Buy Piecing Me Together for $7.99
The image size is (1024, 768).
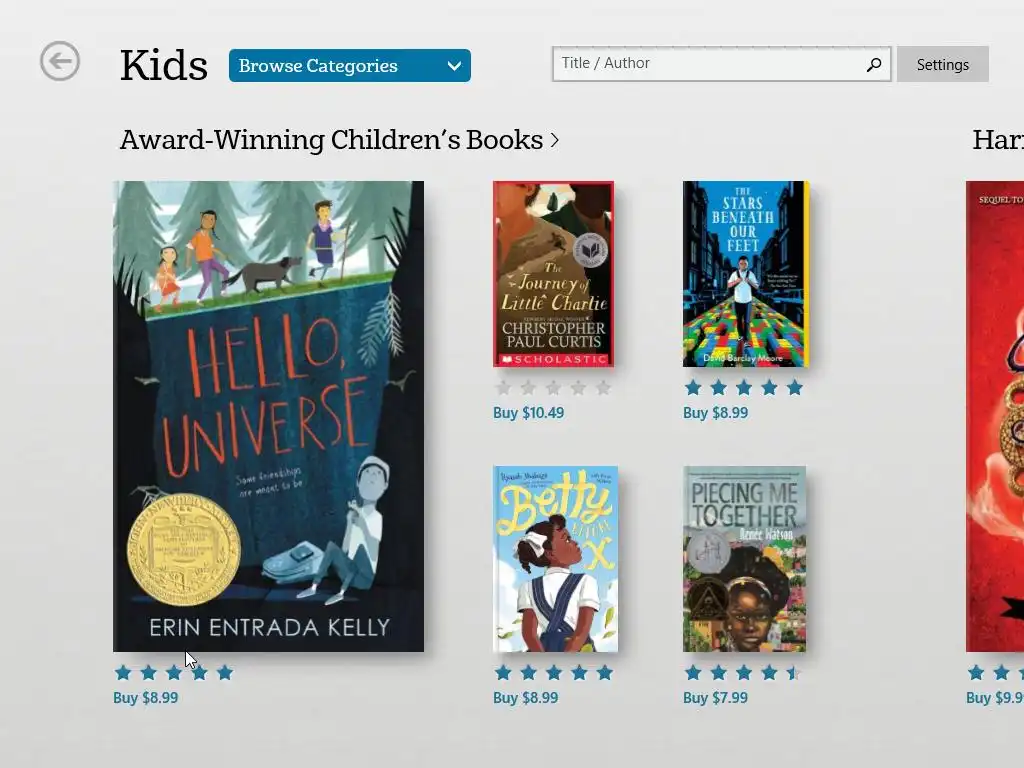(x=715, y=697)
